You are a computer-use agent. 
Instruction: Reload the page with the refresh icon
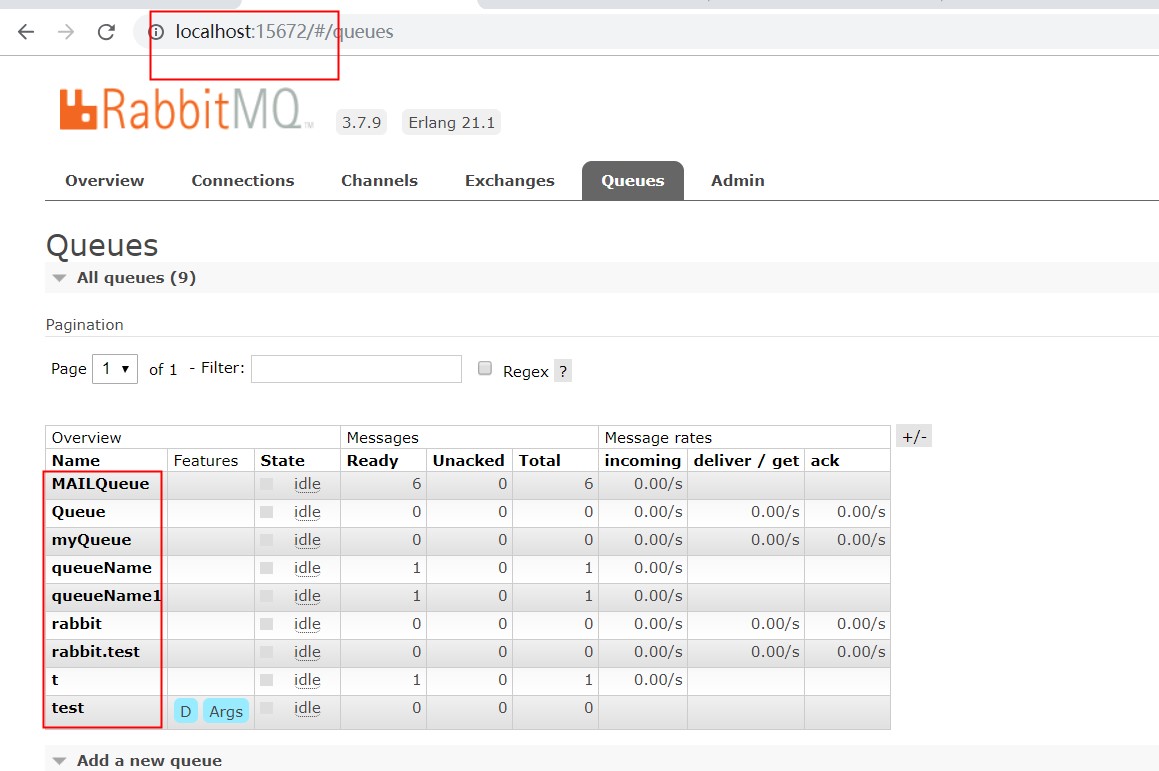[x=106, y=32]
